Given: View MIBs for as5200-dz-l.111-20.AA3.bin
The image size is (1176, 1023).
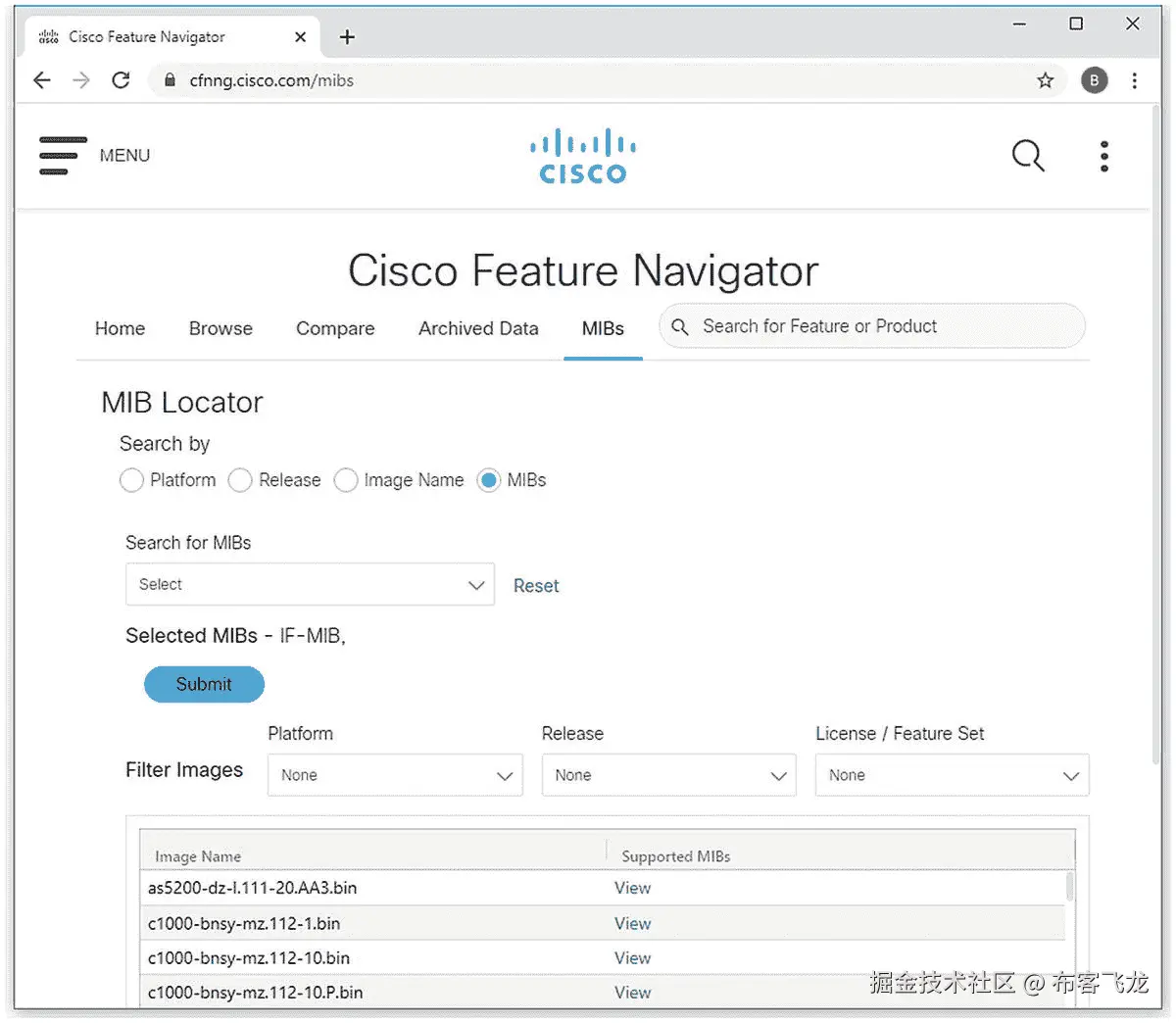Looking at the screenshot, I should click(632, 888).
